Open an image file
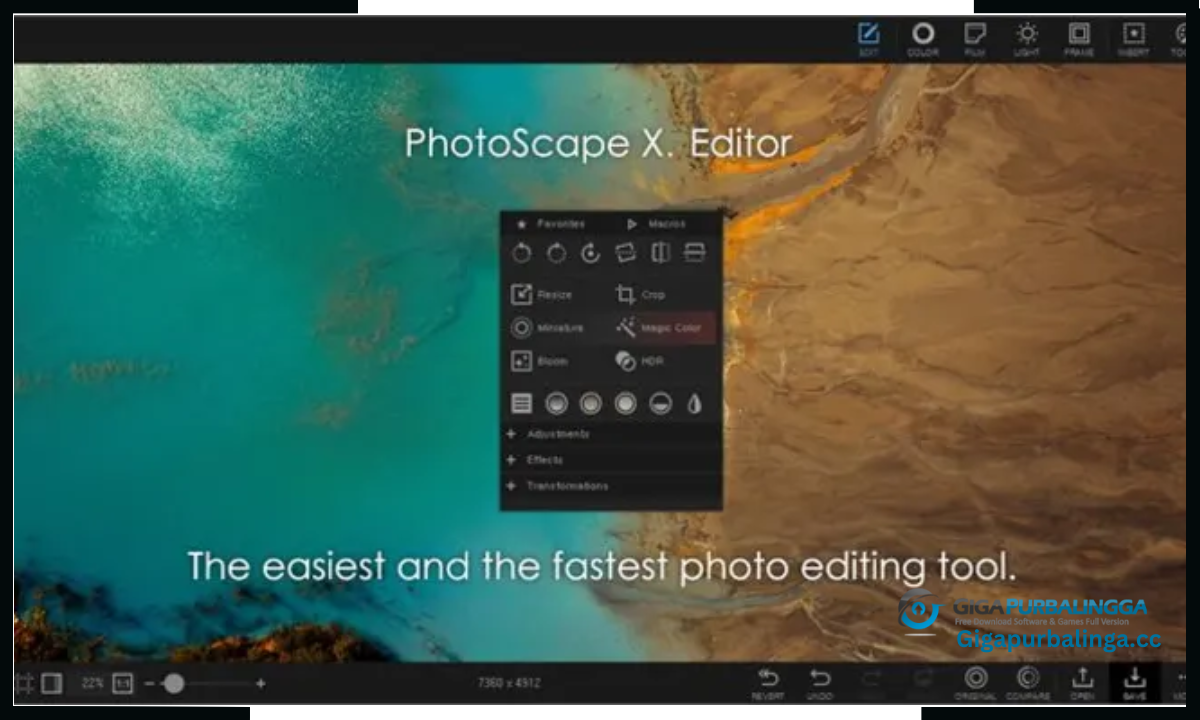The height and width of the screenshot is (720, 1200). click(x=1082, y=684)
